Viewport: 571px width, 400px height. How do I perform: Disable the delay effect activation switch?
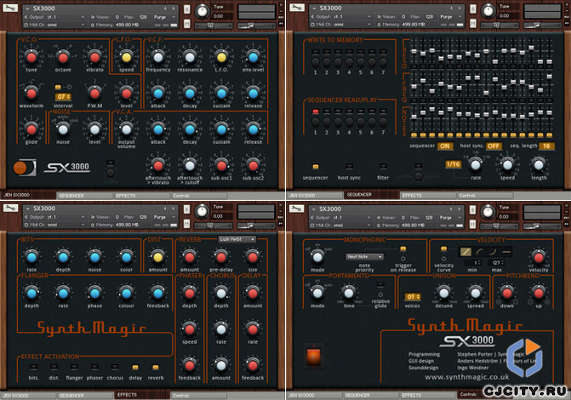click(135, 367)
